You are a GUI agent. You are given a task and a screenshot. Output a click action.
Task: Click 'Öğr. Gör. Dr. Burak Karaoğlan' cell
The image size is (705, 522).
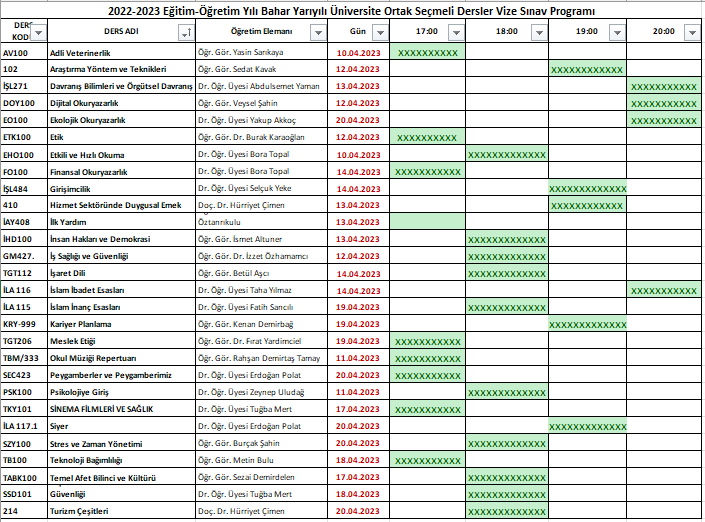click(x=262, y=137)
